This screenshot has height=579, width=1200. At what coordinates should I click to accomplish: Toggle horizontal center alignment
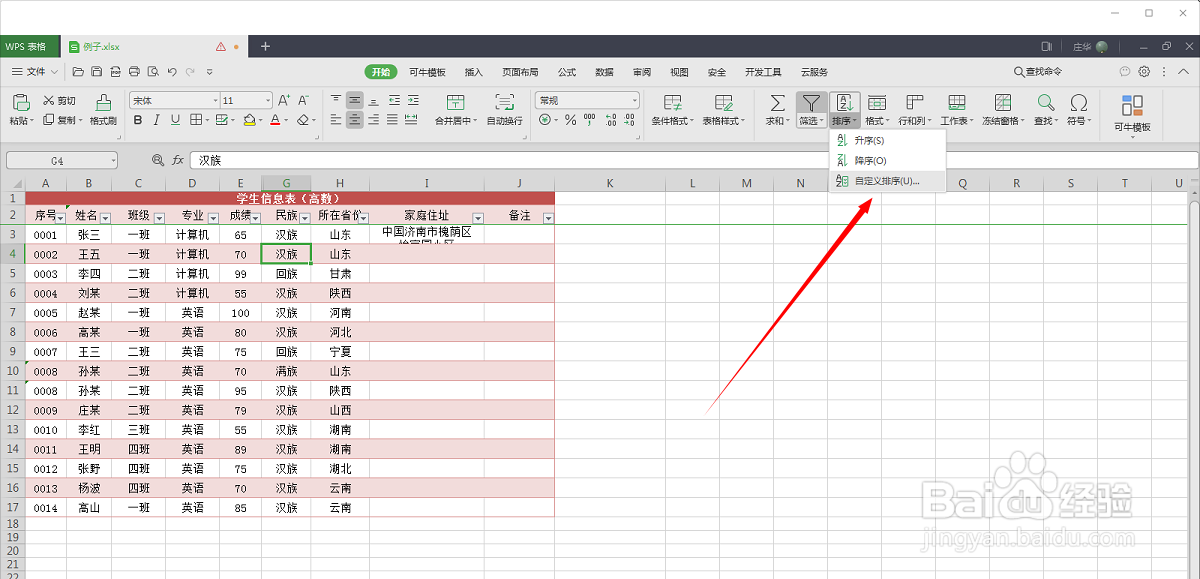coord(354,120)
